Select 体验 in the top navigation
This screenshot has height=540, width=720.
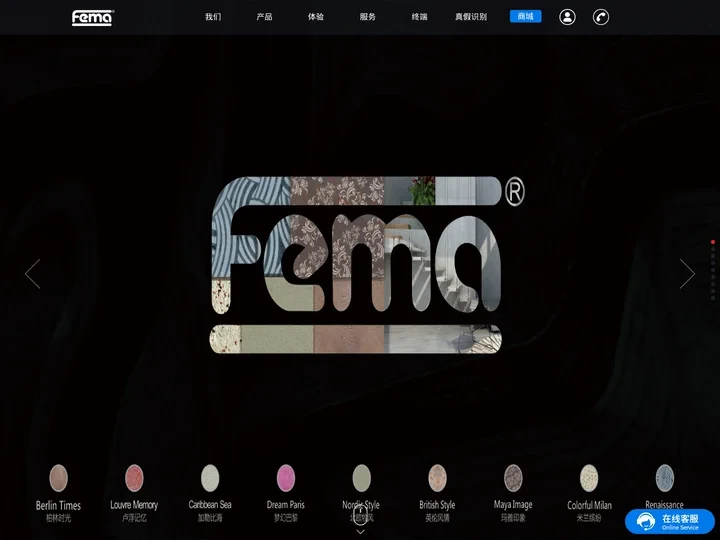click(316, 17)
